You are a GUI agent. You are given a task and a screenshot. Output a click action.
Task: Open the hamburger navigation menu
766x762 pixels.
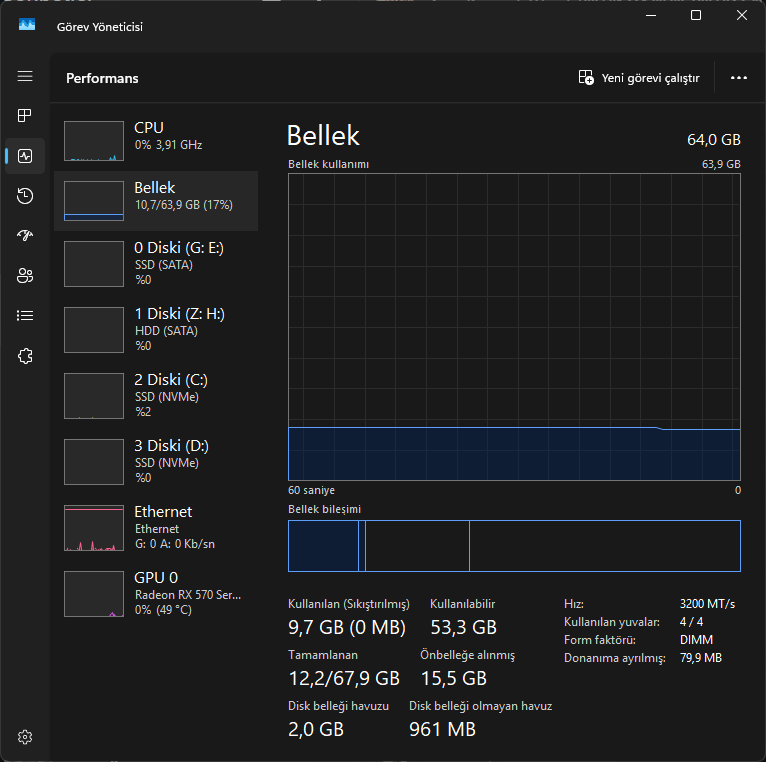[x=25, y=77]
